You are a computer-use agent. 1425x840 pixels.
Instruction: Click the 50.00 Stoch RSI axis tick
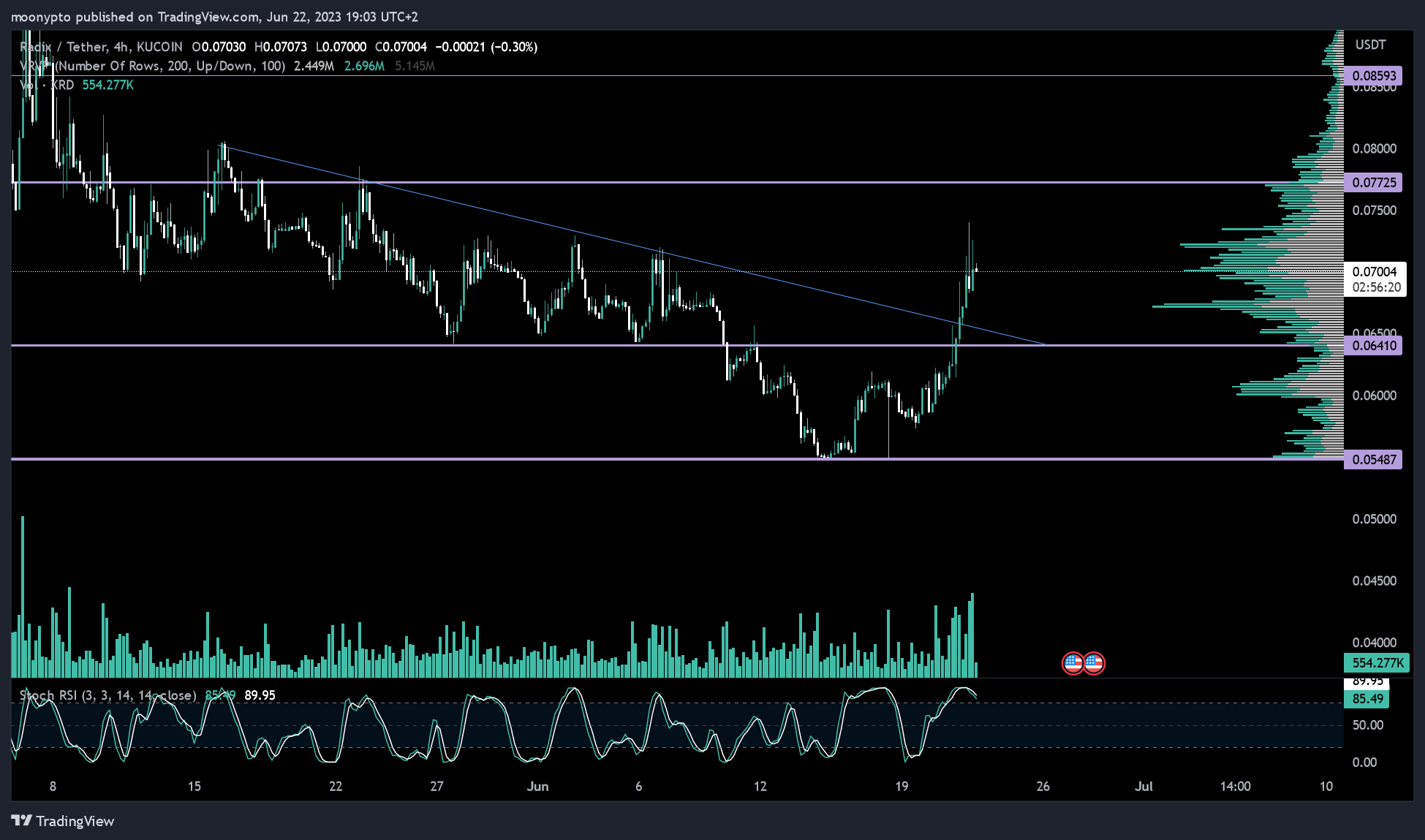click(1368, 725)
